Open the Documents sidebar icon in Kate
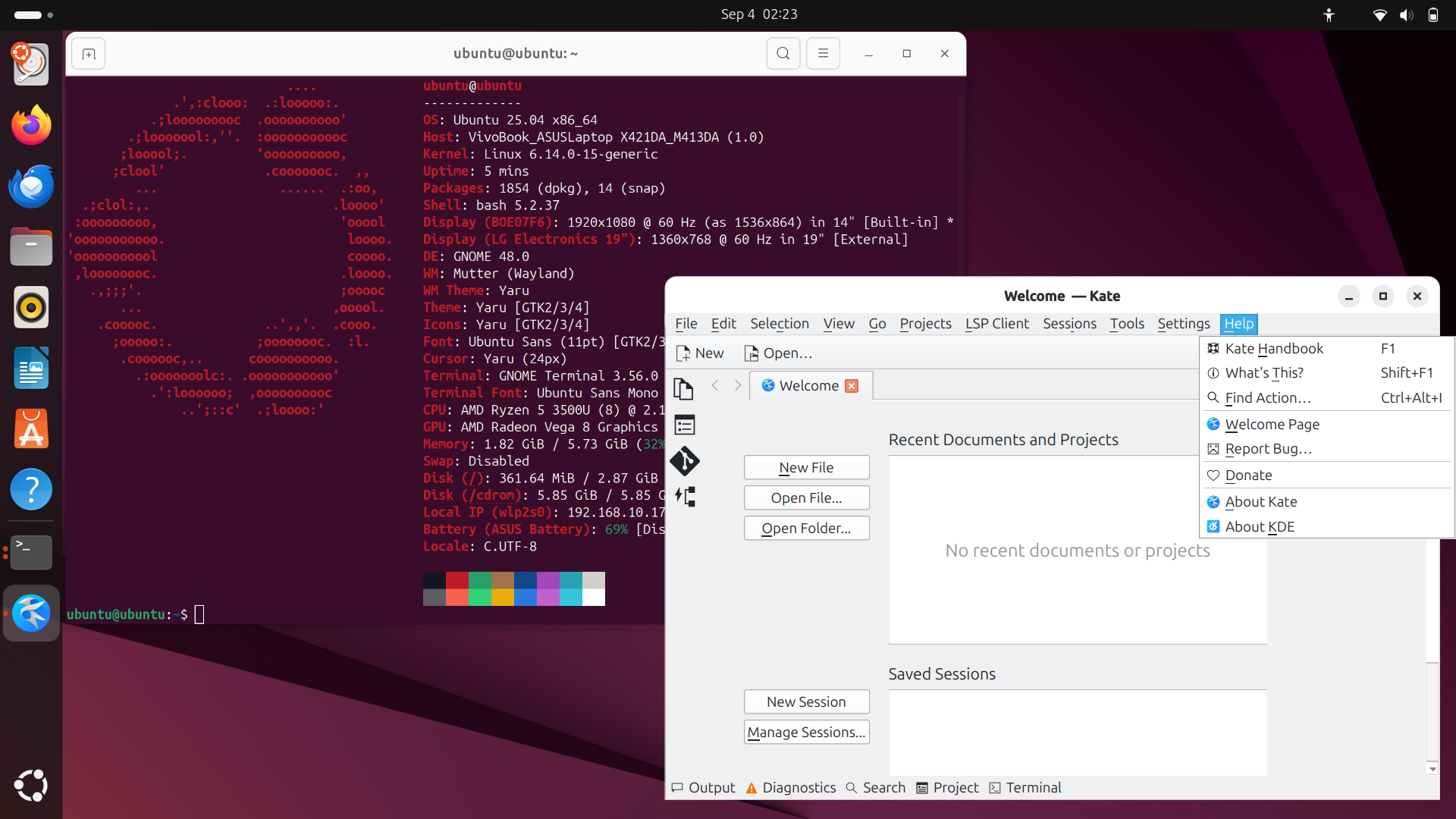The width and height of the screenshot is (1456, 819). 683,388
